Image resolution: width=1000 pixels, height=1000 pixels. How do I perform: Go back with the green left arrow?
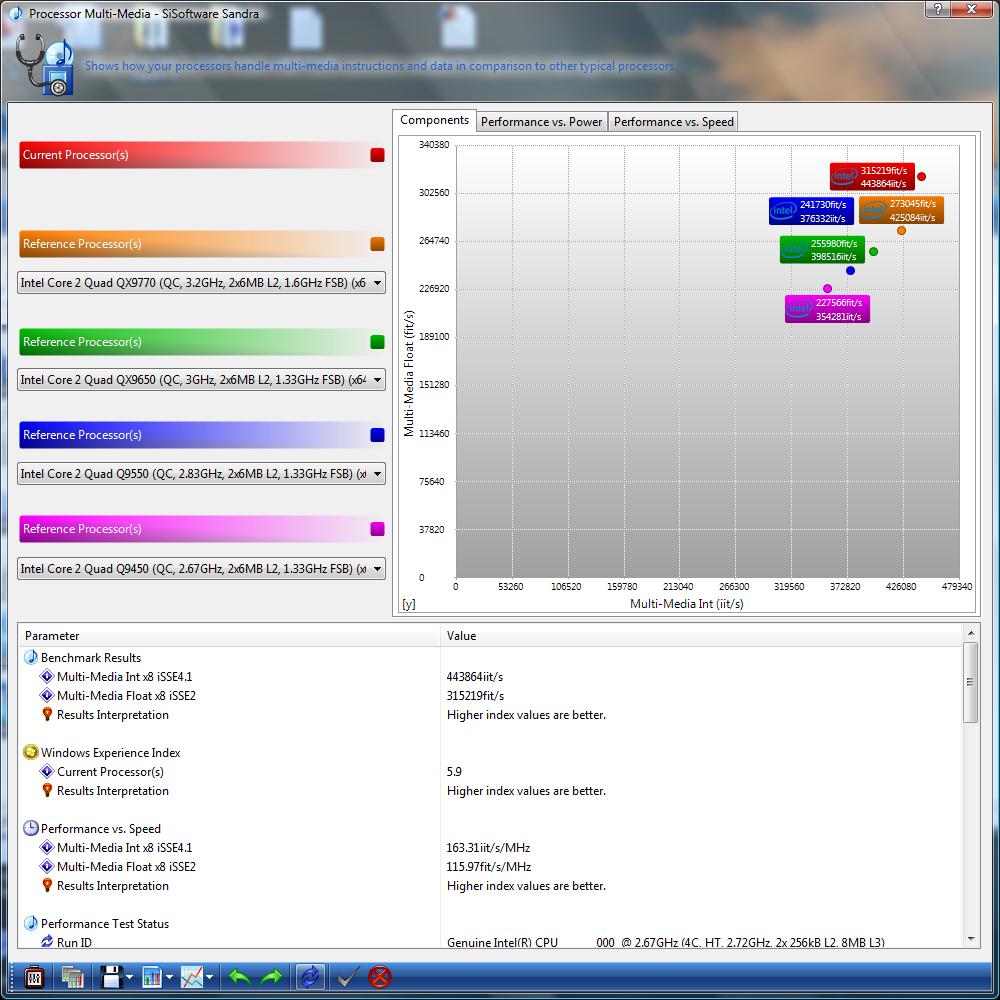(239, 977)
